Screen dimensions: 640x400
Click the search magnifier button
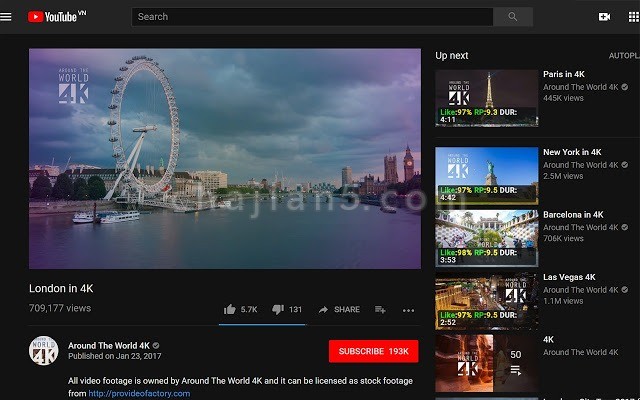pyautogui.click(x=513, y=17)
